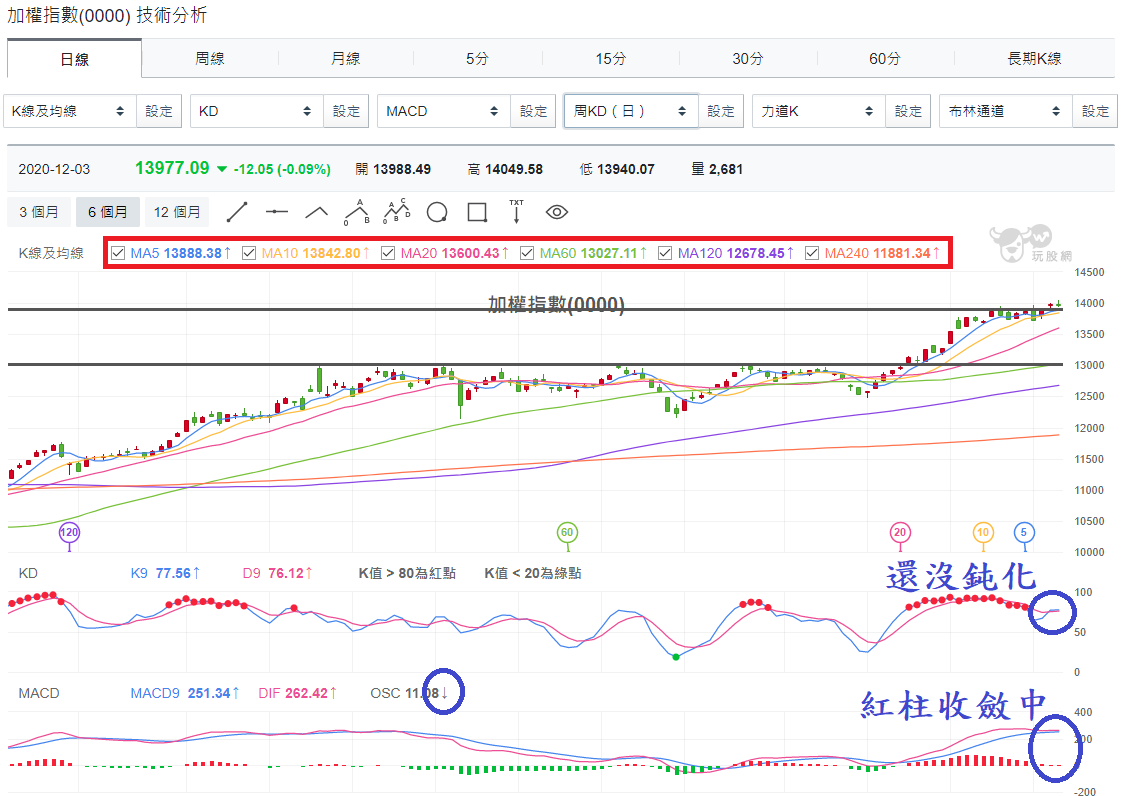The width and height of the screenshot is (1128, 796).
Task: Switch to the 60分 tab
Action: [885, 58]
